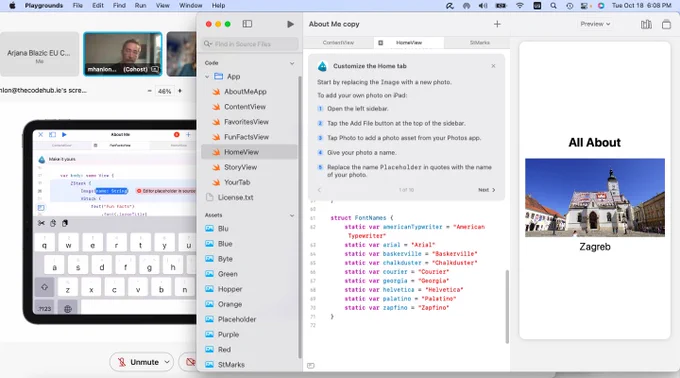Click the date and time in menu bar
The image size is (680, 378).
point(641,6)
